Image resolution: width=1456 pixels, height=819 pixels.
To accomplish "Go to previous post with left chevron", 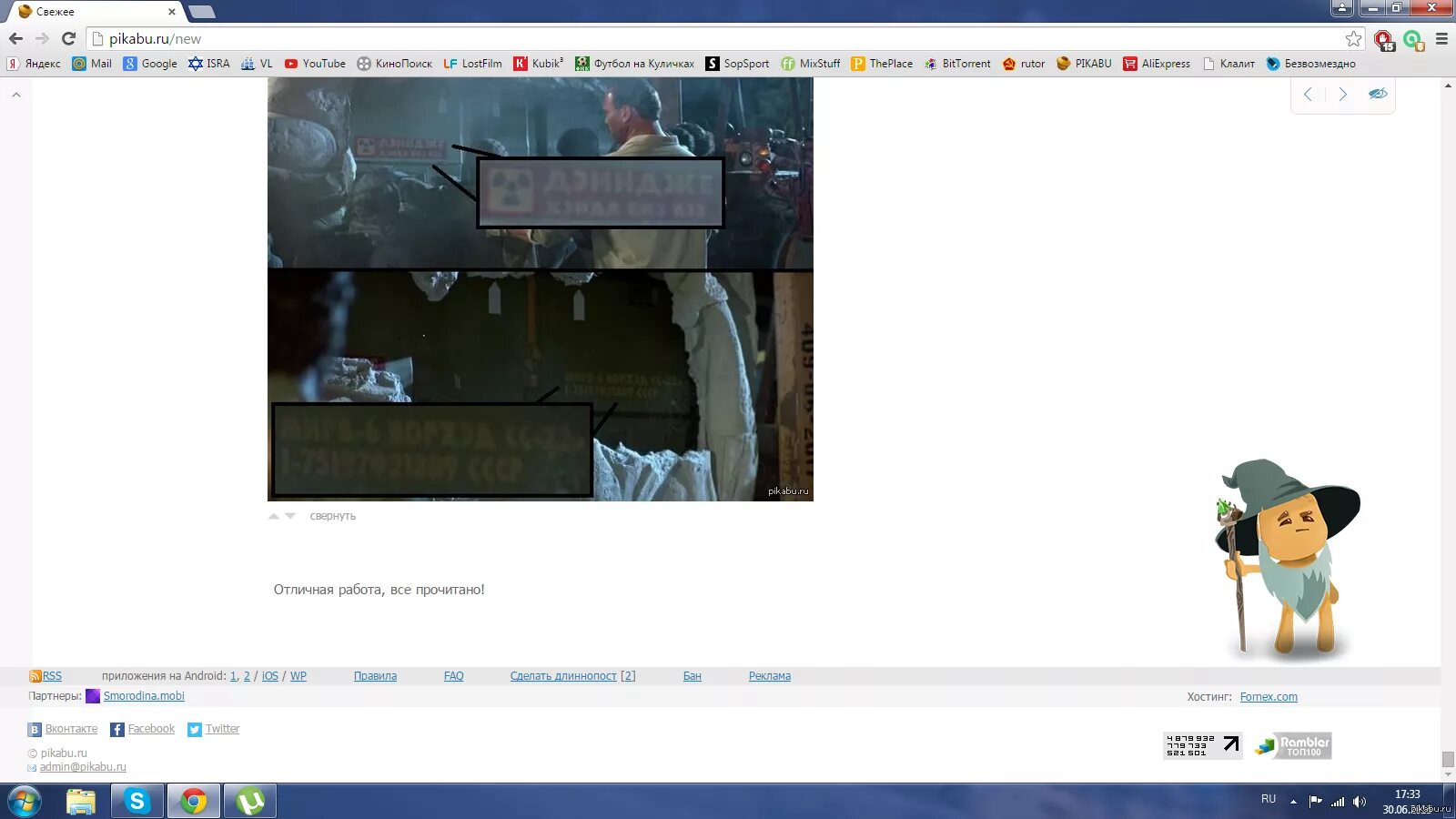I will 1308,94.
